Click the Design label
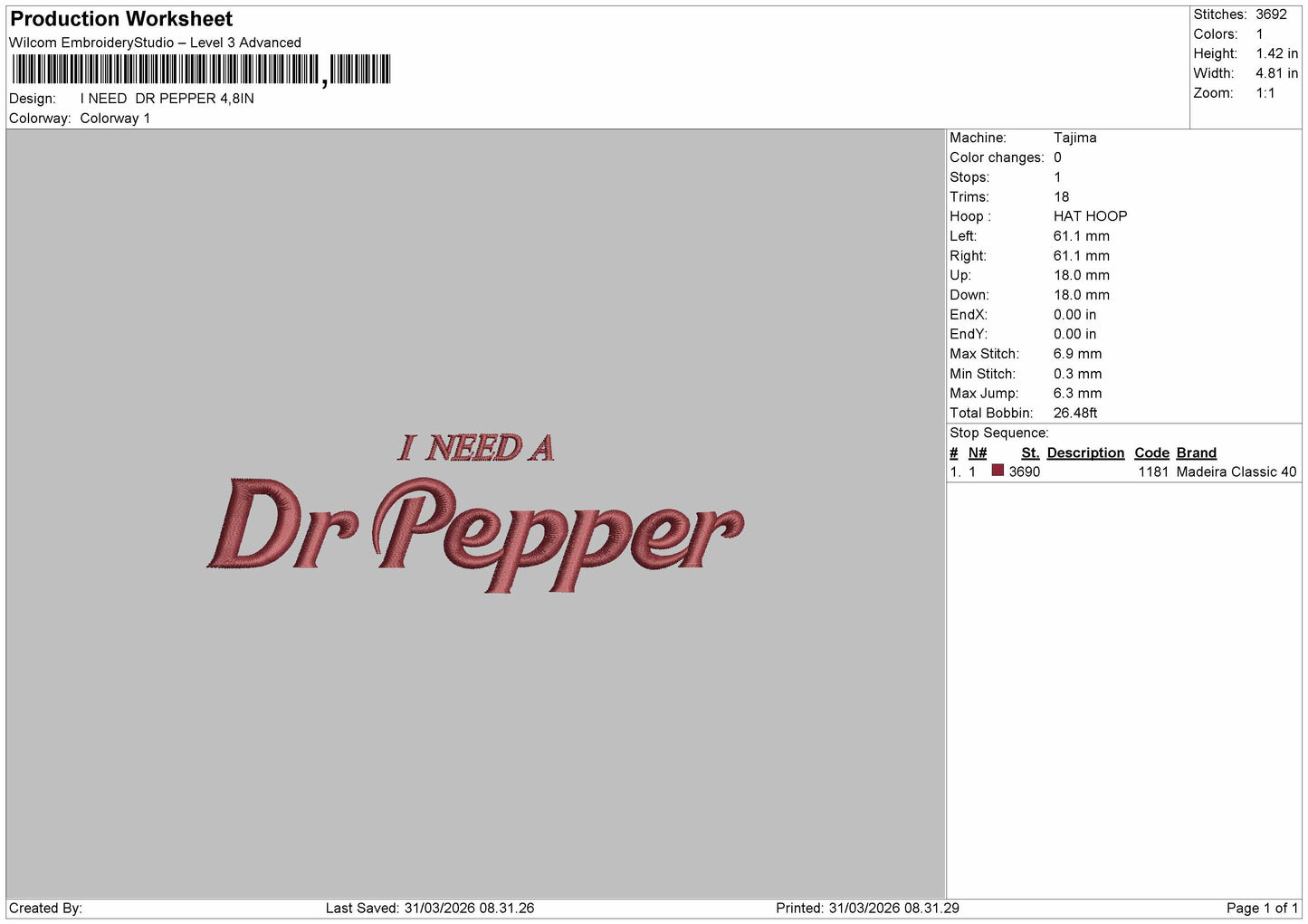The height and width of the screenshot is (924, 1308). click(x=33, y=99)
